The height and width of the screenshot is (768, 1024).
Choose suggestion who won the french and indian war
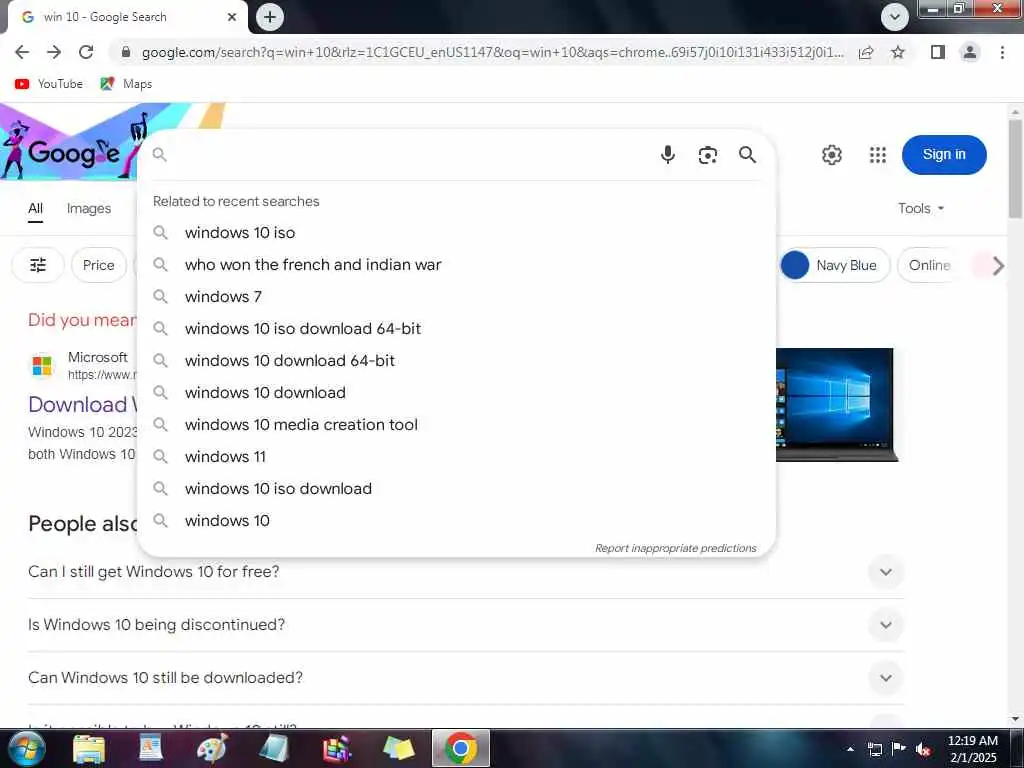[x=456, y=264]
